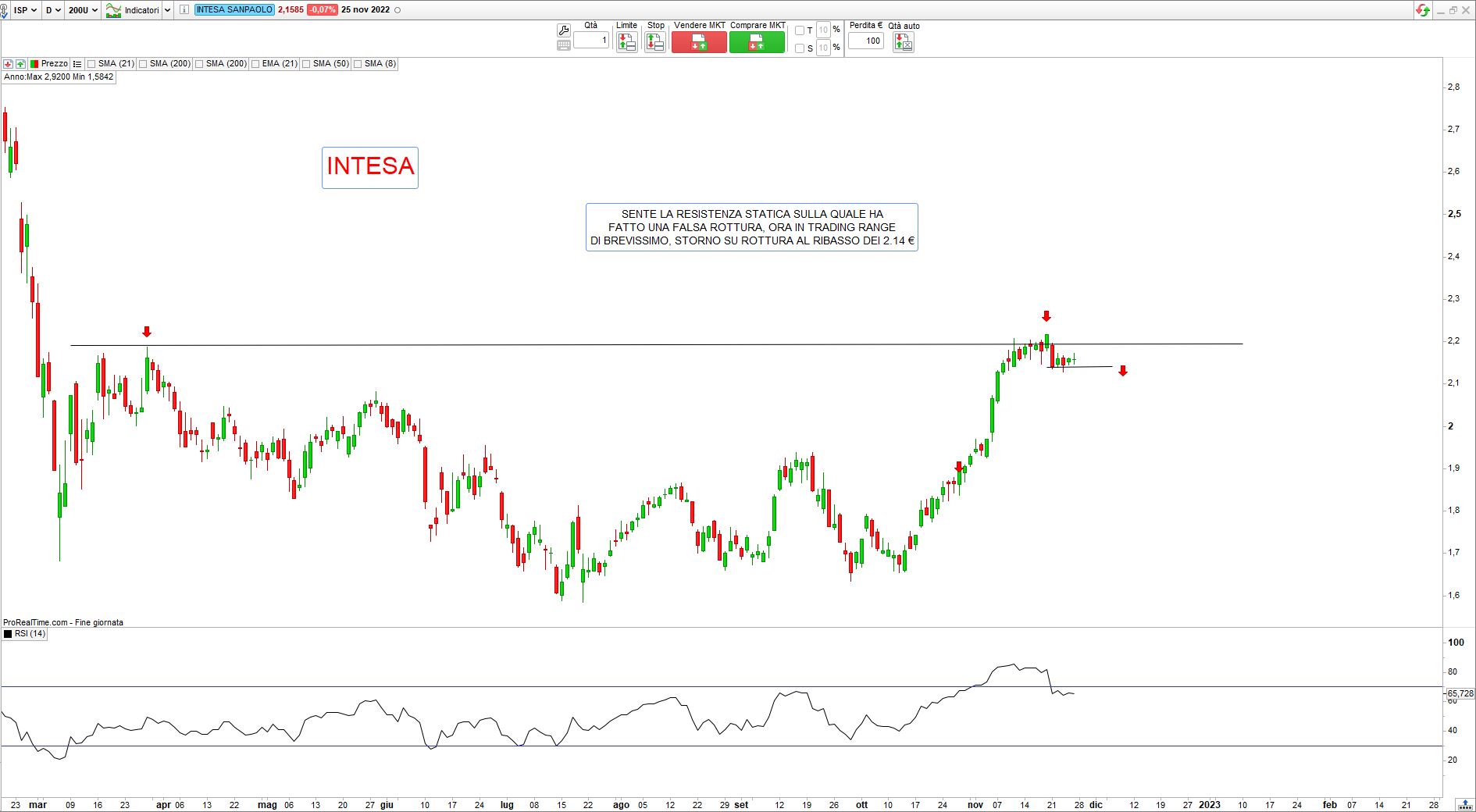Enable the S stop checkbox
This screenshot has width=1476, height=812.
tap(800, 48)
